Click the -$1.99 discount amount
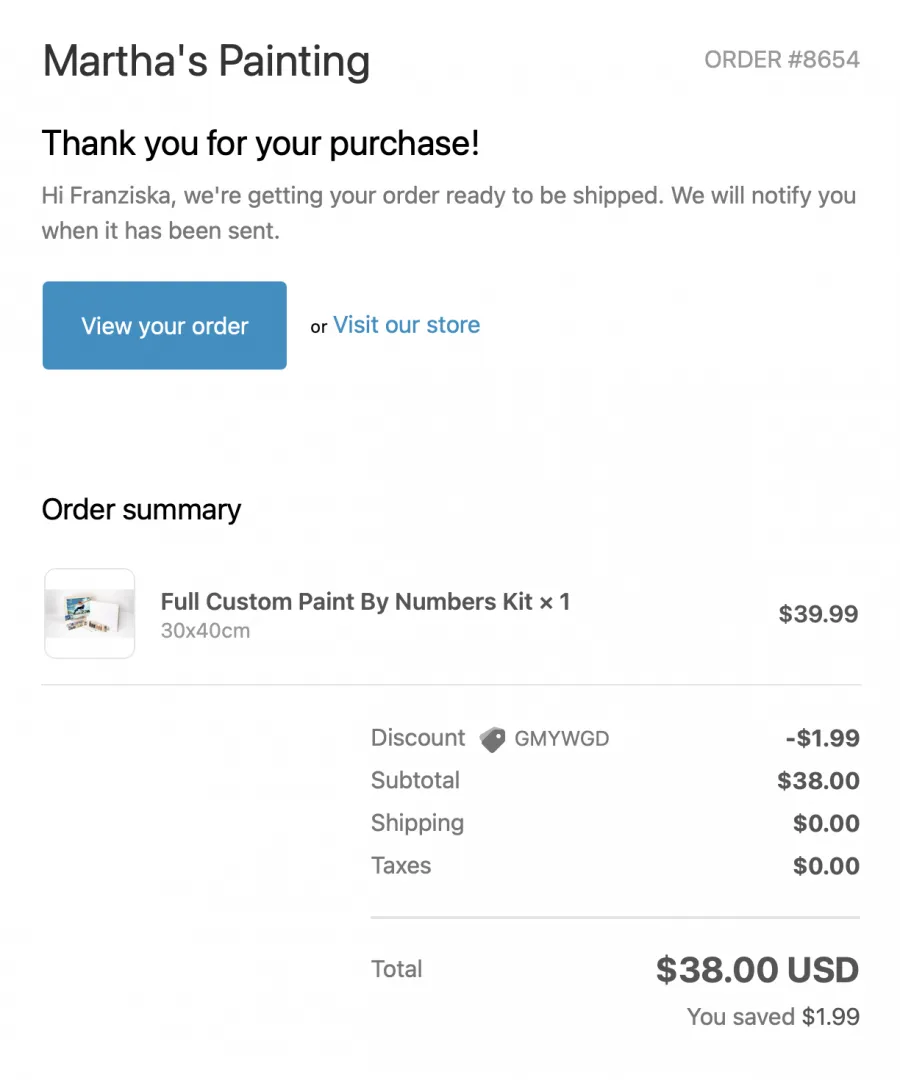Screen dimensions: 900x1080 tap(822, 738)
